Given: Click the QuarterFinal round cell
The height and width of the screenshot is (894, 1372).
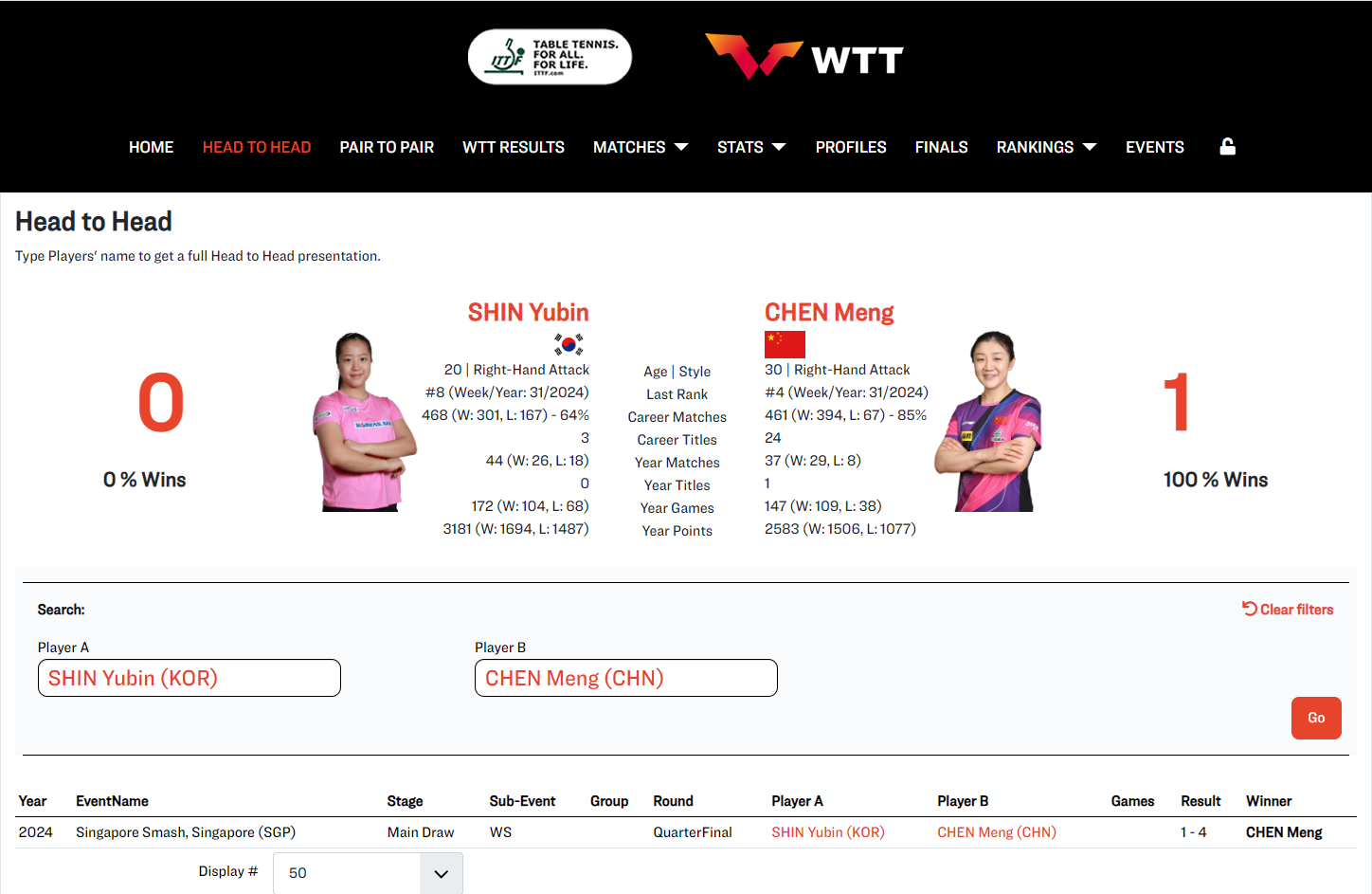Looking at the screenshot, I should pyautogui.click(x=693, y=832).
